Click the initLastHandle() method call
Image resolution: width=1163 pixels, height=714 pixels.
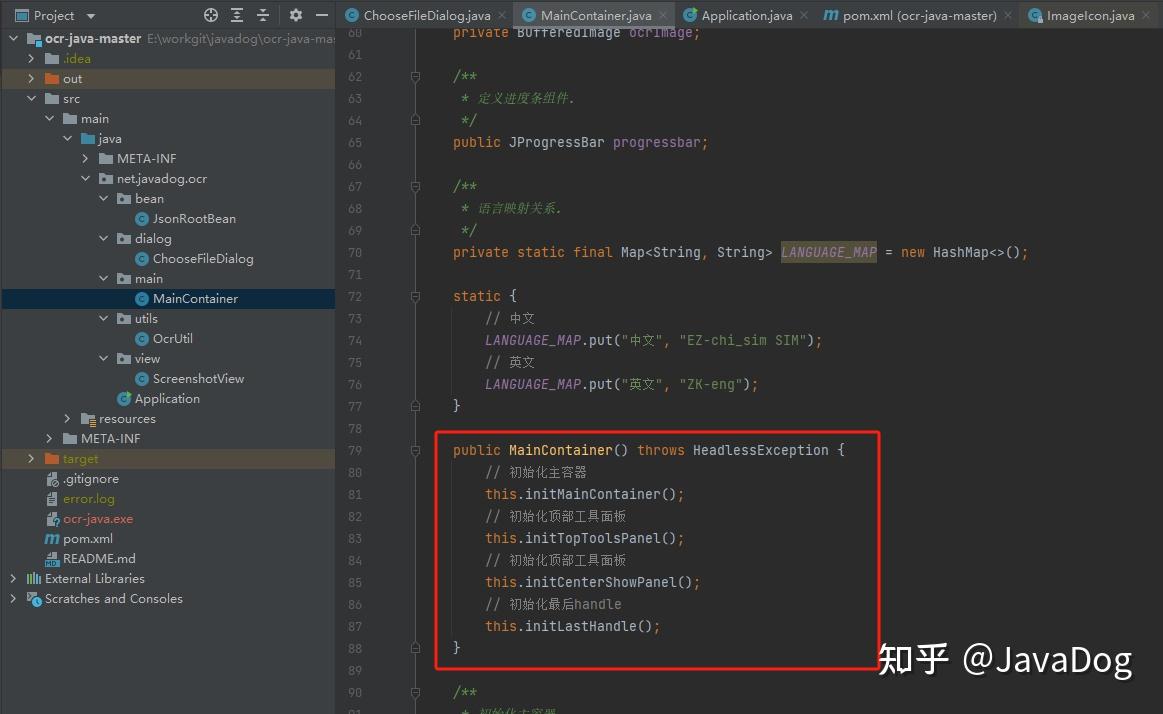coord(592,627)
